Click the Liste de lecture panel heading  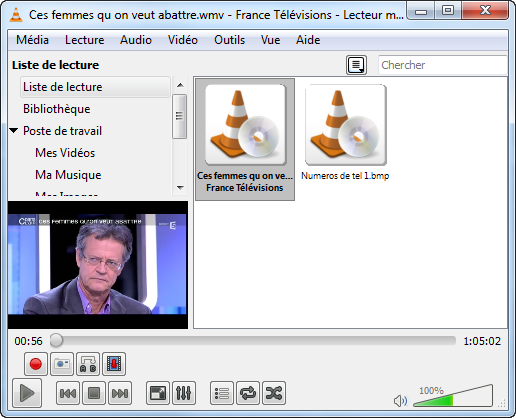(56, 65)
